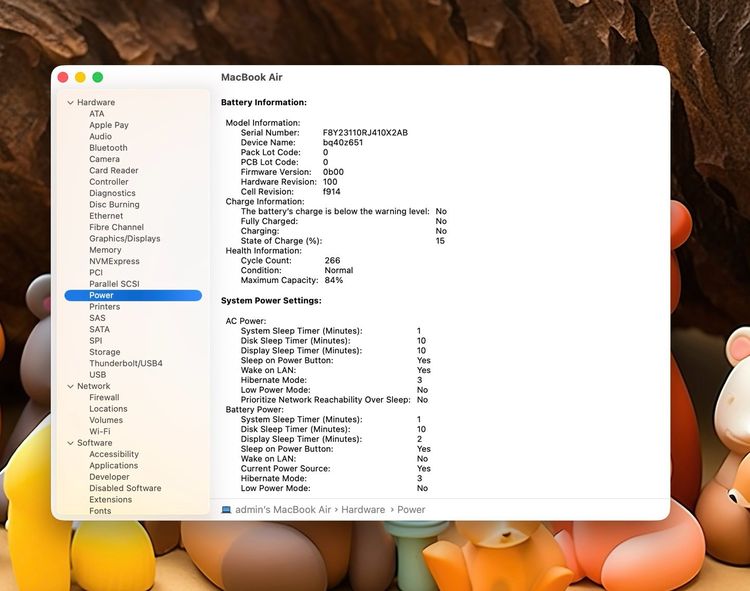Click Power in the path bar
The height and width of the screenshot is (591, 750).
coord(411,510)
